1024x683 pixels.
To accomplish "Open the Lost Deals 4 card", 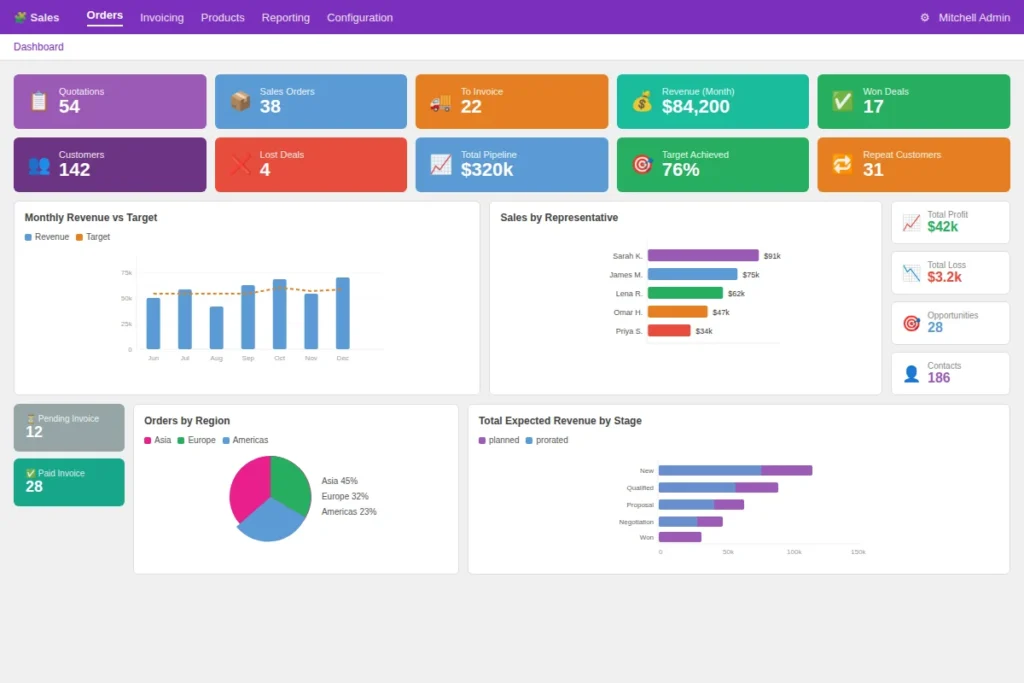I will point(311,165).
